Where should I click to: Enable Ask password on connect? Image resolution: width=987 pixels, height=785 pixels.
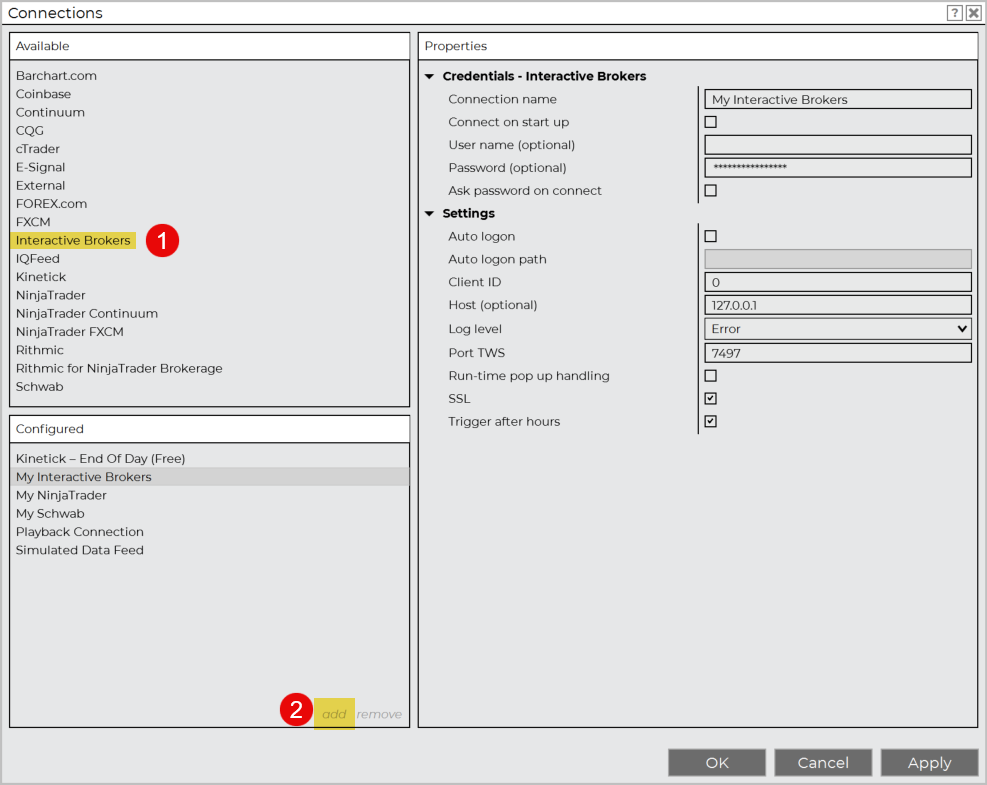(x=710, y=190)
